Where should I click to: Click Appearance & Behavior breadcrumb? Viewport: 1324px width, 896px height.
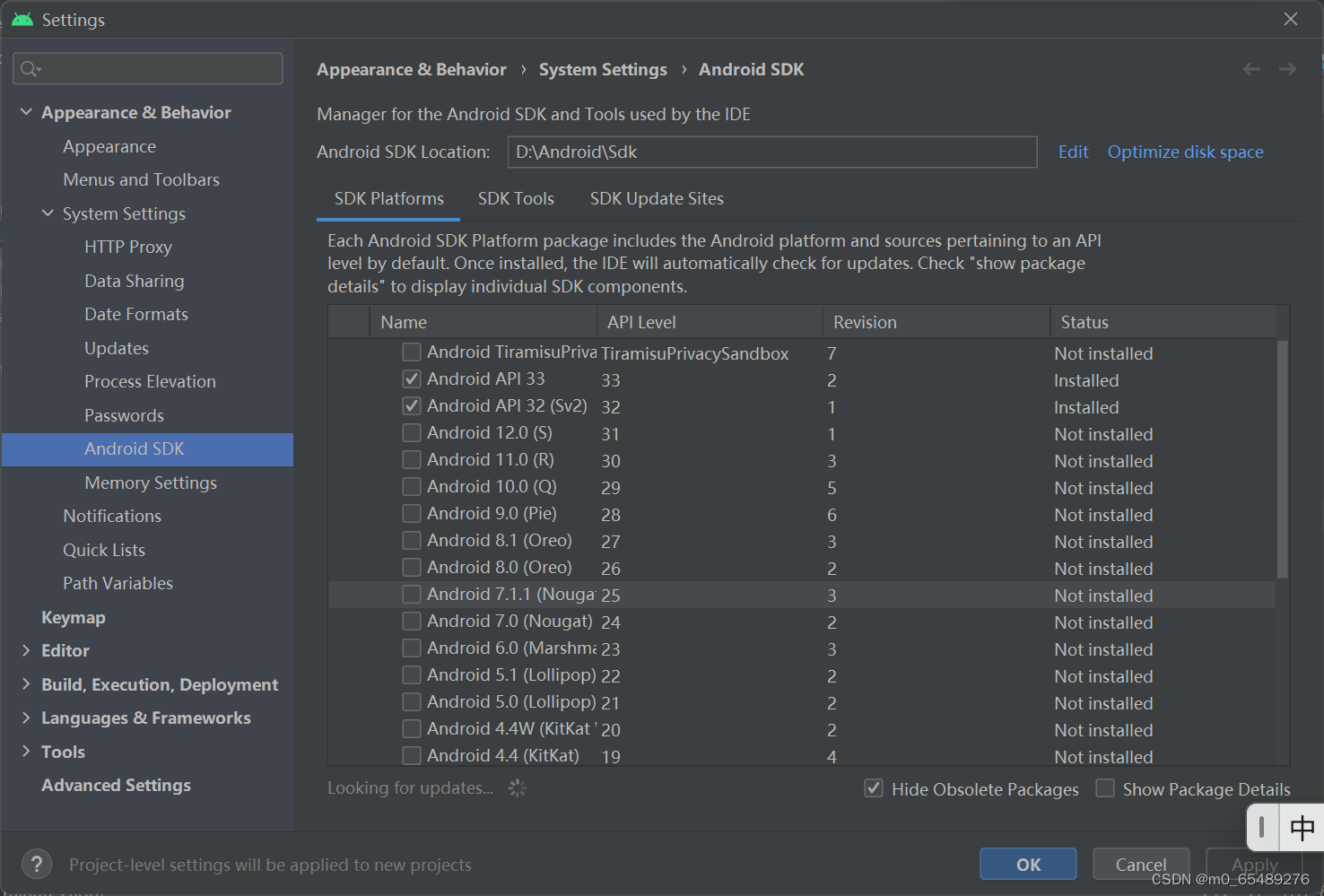coord(411,69)
